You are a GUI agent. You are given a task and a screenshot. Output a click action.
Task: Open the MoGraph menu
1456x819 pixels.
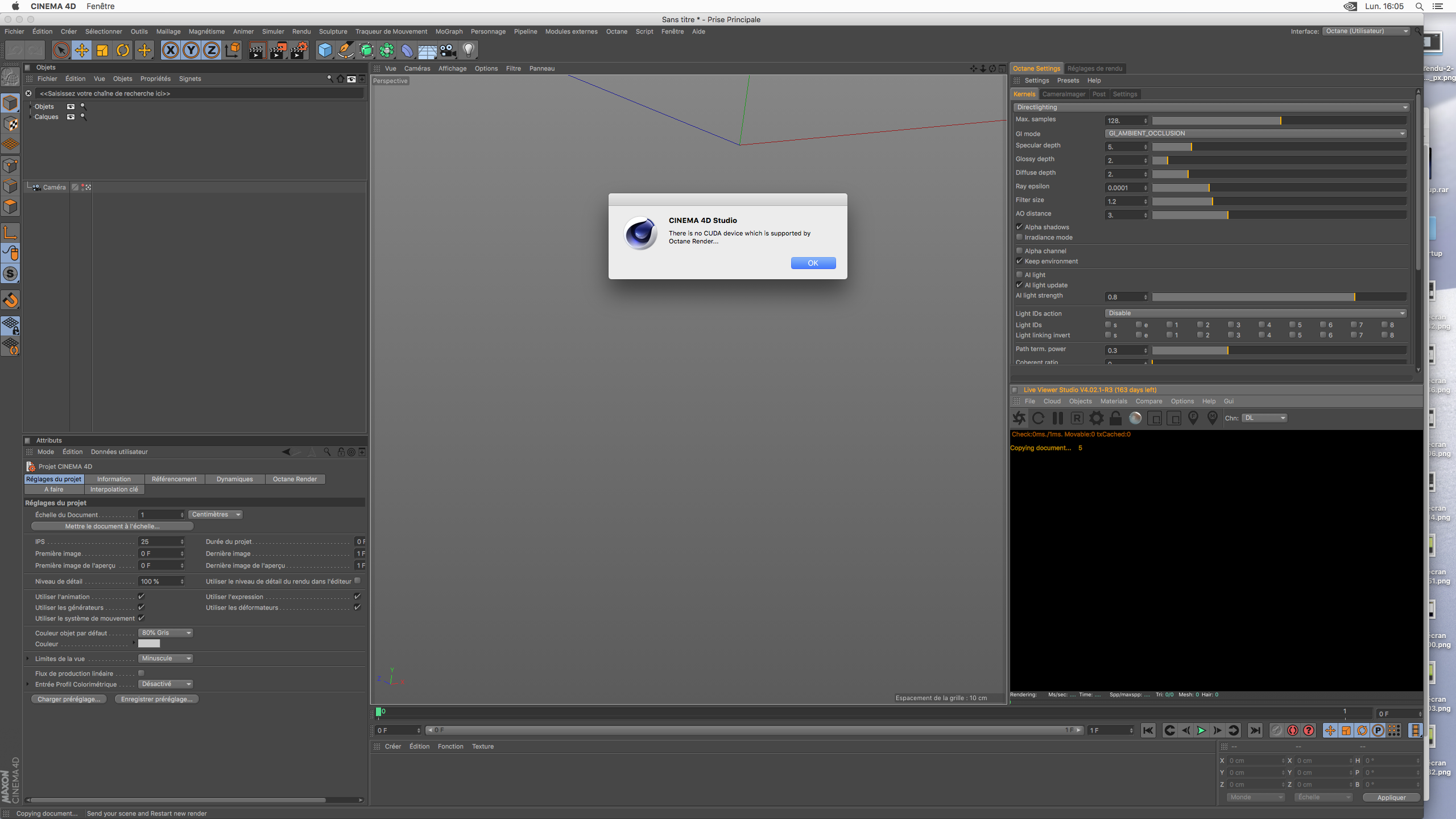point(449,31)
